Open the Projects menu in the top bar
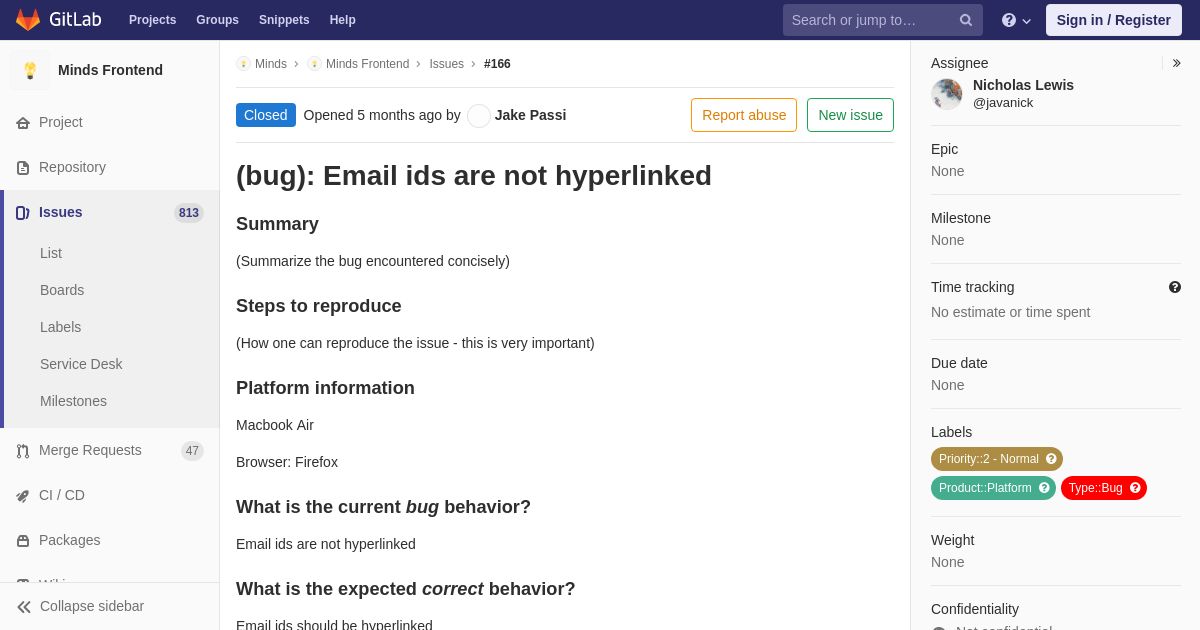The width and height of the screenshot is (1200, 630). pos(152,20)
